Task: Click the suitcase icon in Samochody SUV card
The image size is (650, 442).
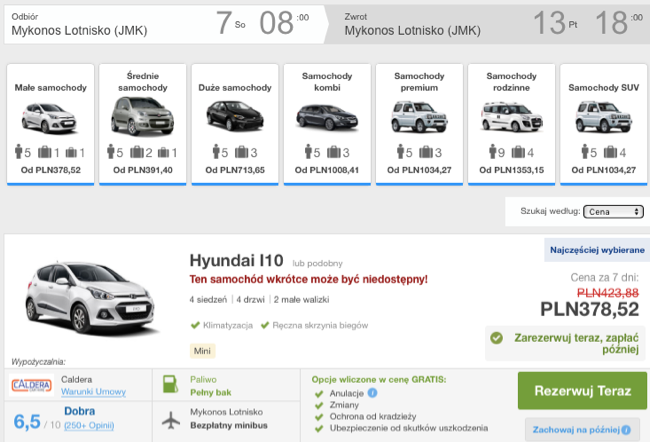Action: point(610,153)
